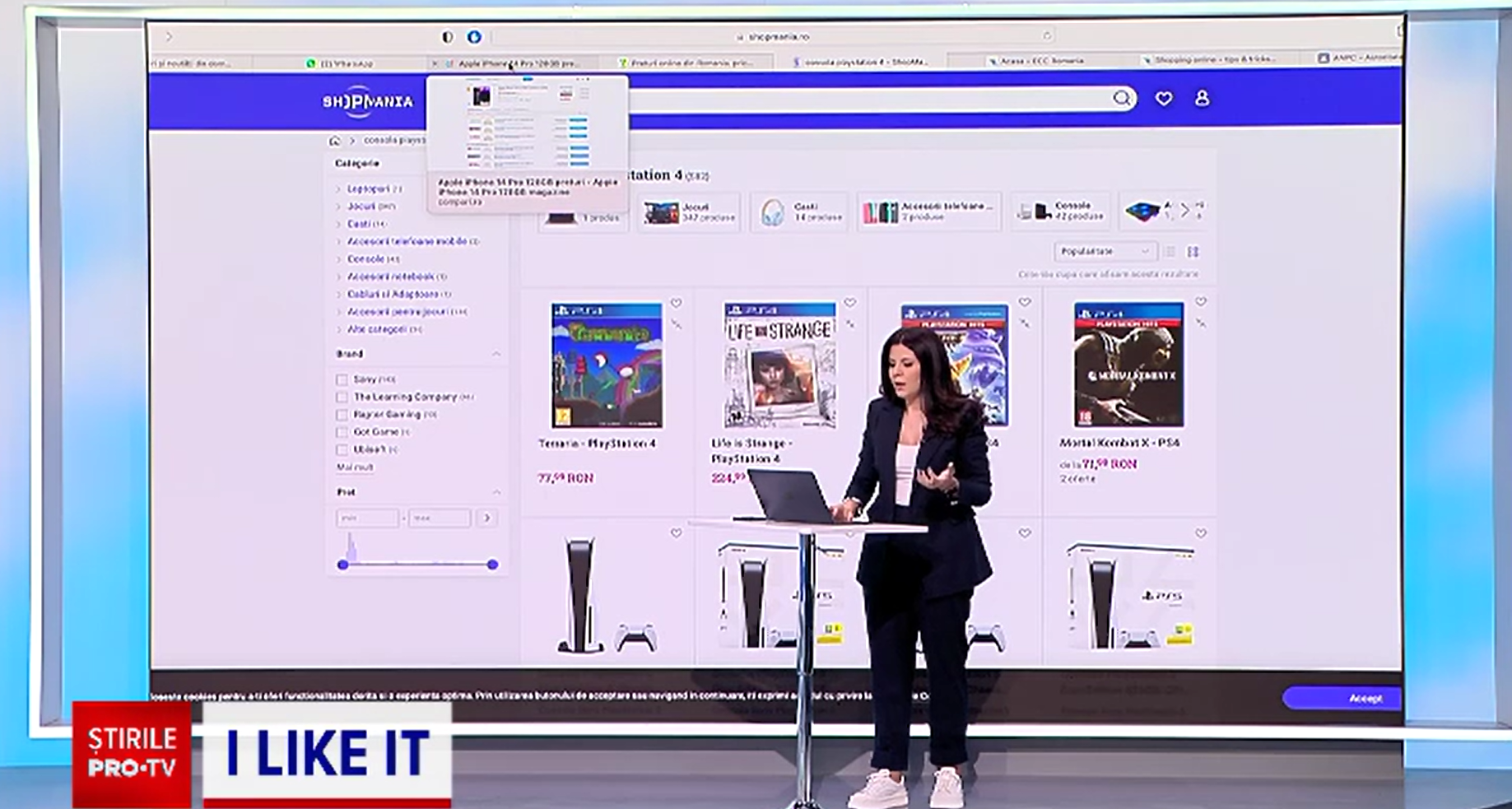
Task: Open the user account icon in the header
Action: tap(1202, 98)
